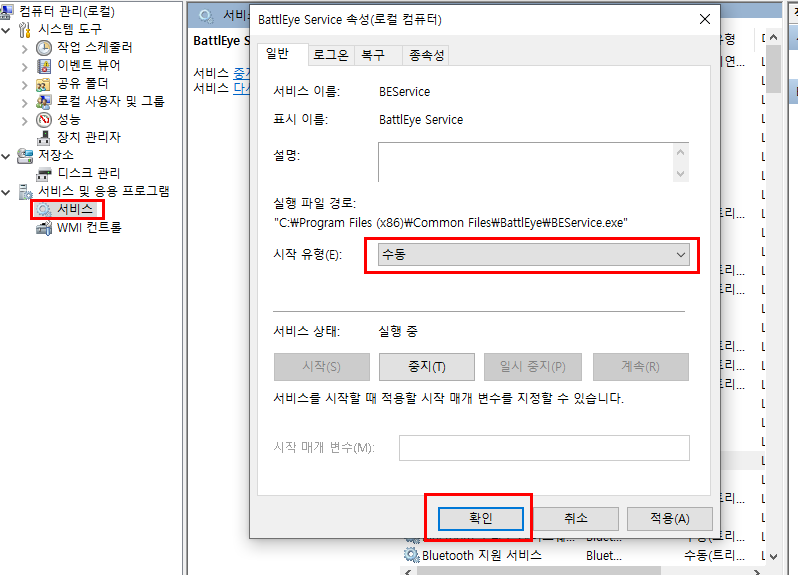
Task: Select the Disk Management (디스크 관리) label
Action: pos(89,173)
